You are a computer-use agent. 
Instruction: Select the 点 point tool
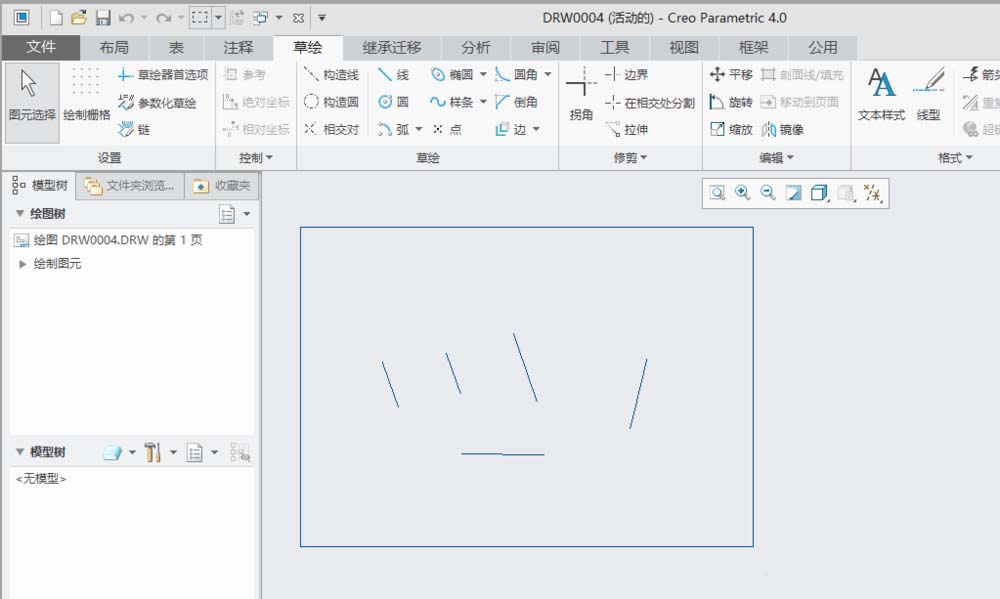pos(447,129)
